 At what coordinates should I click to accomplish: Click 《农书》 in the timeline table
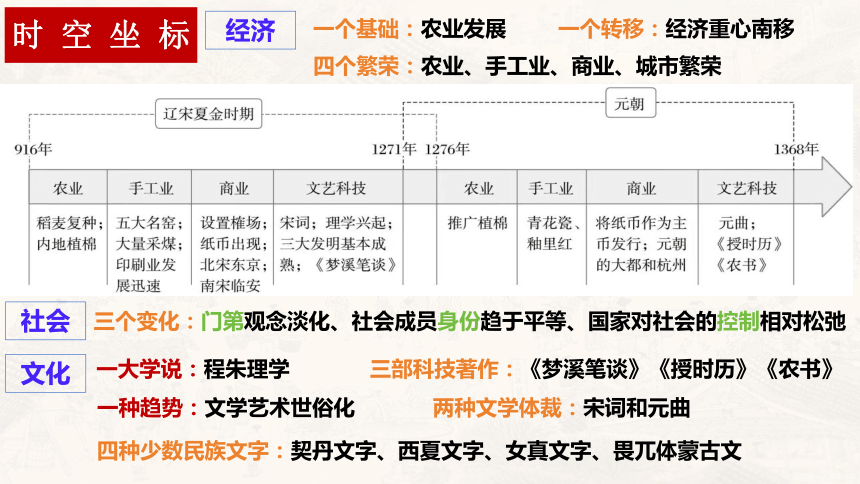pyautogui.click(x=741, y=264)
